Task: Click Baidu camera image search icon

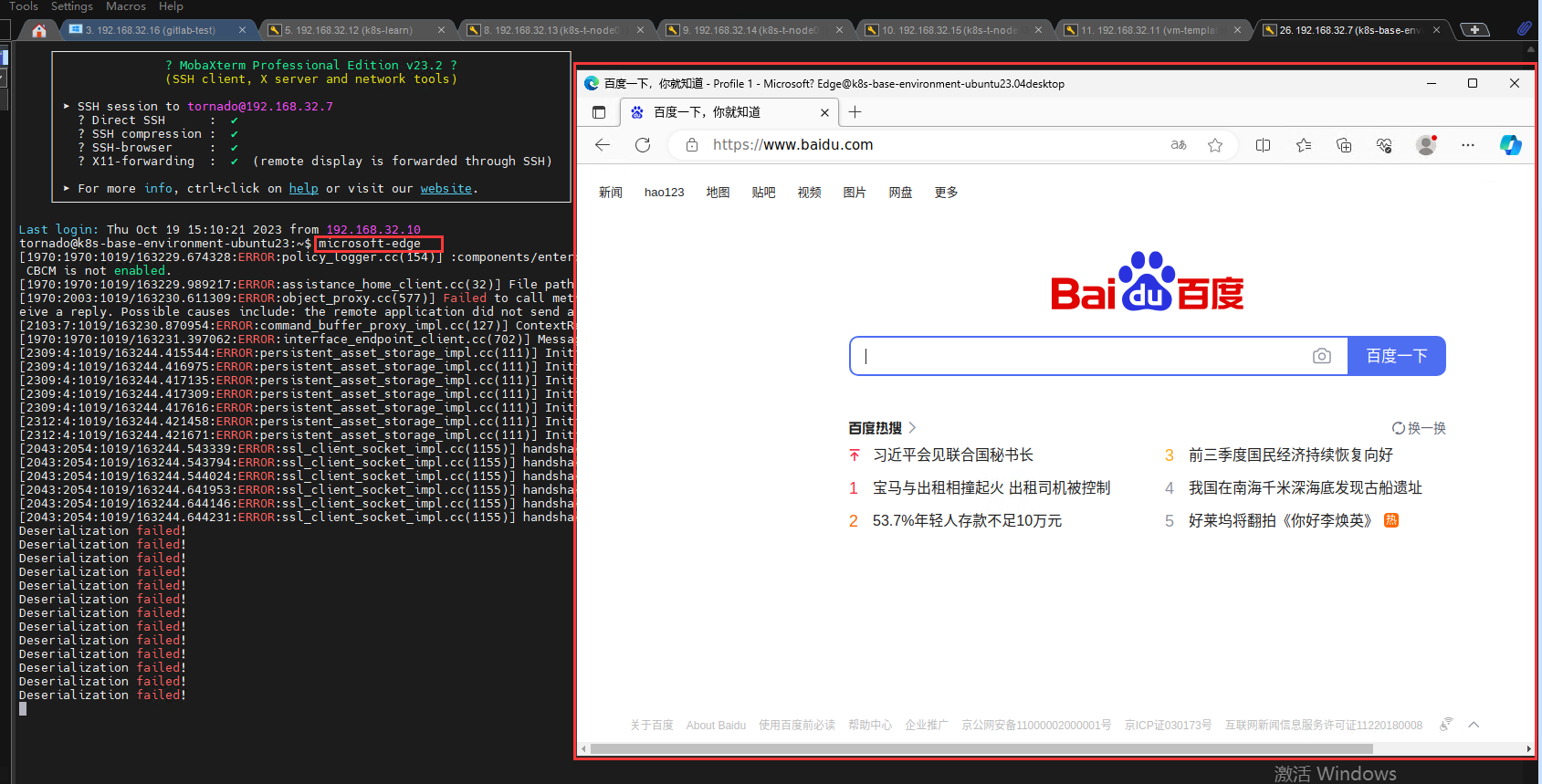Action: [1321, 356]
